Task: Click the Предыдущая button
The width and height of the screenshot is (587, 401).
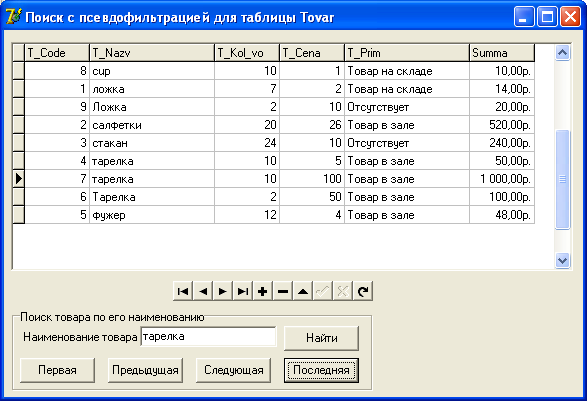Action: point(145,370)
